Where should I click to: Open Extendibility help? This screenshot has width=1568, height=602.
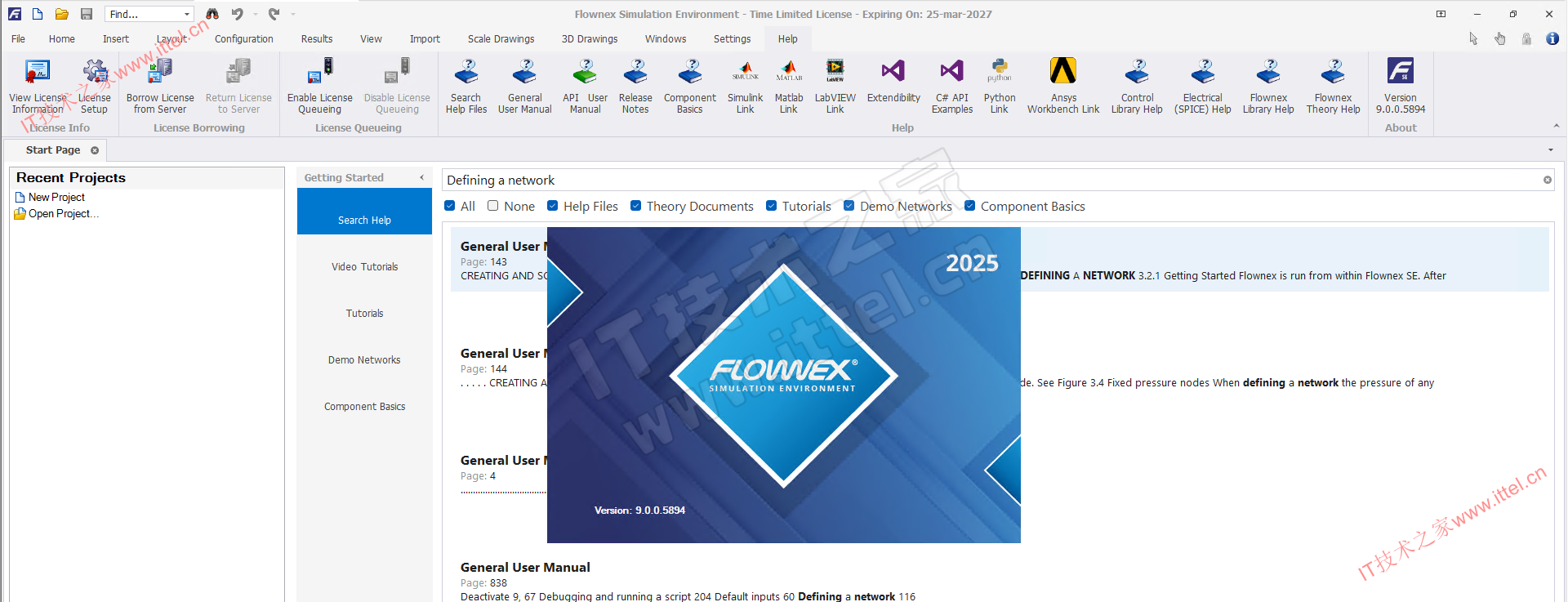click(x=893, y=82)
